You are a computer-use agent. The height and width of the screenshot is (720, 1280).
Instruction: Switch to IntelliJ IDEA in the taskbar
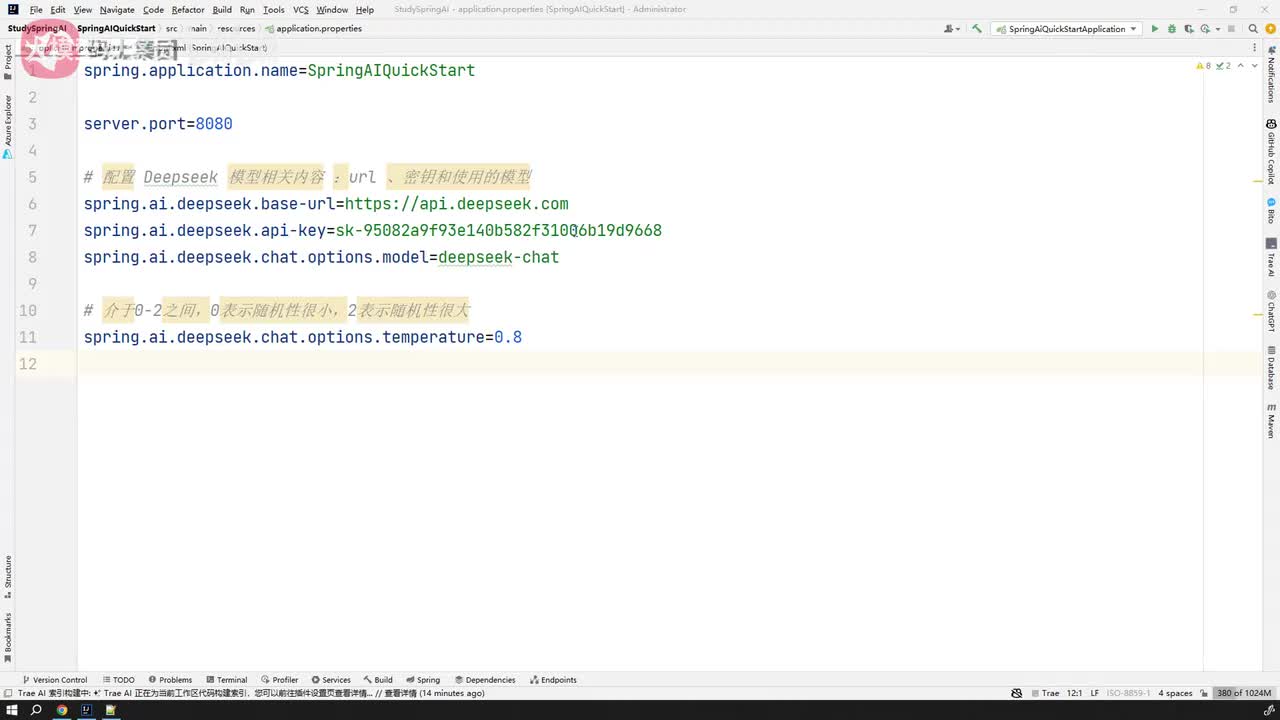click(x=86, y=710)
